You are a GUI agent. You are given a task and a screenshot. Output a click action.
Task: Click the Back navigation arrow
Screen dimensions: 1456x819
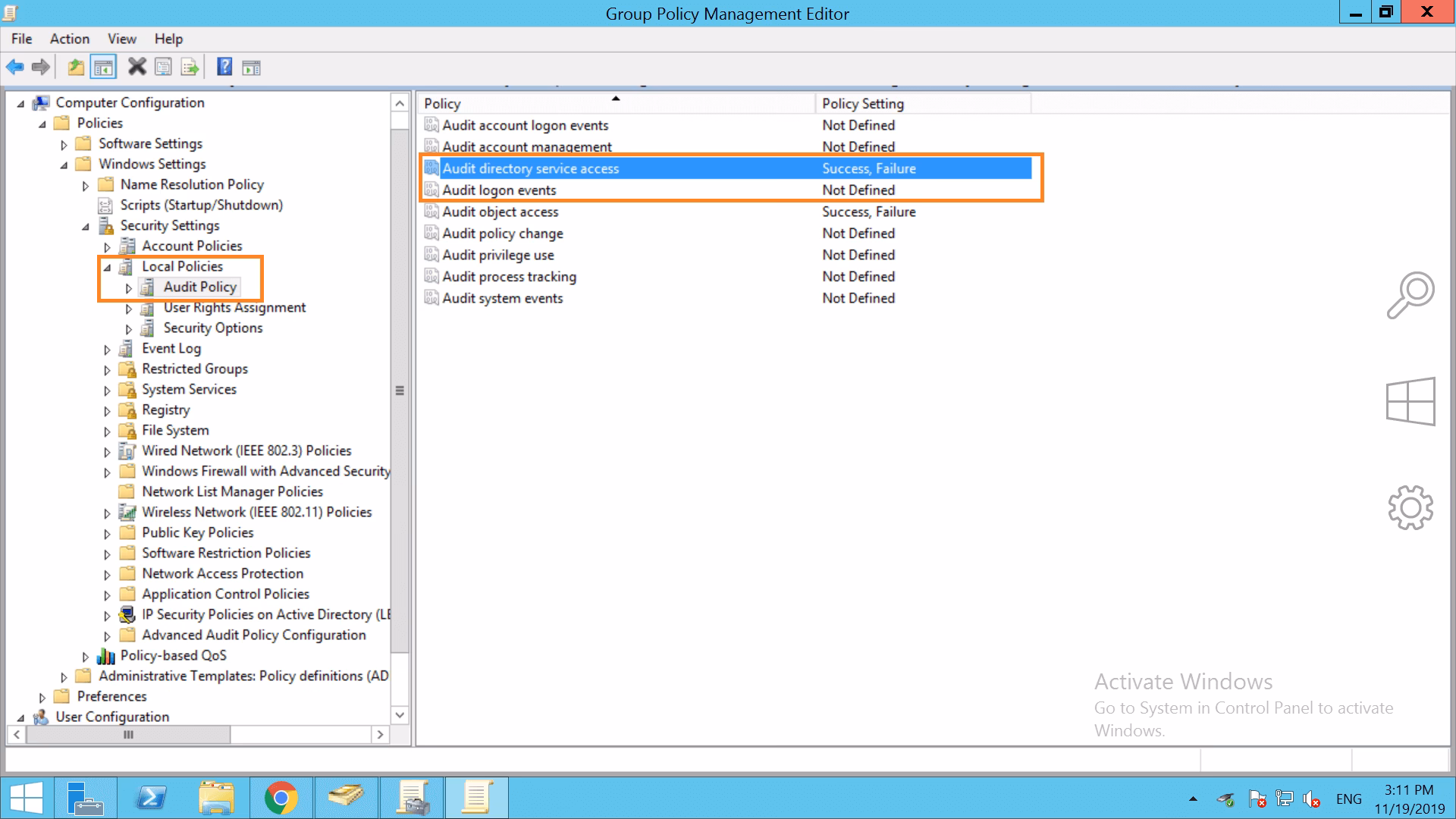[14, 67]
